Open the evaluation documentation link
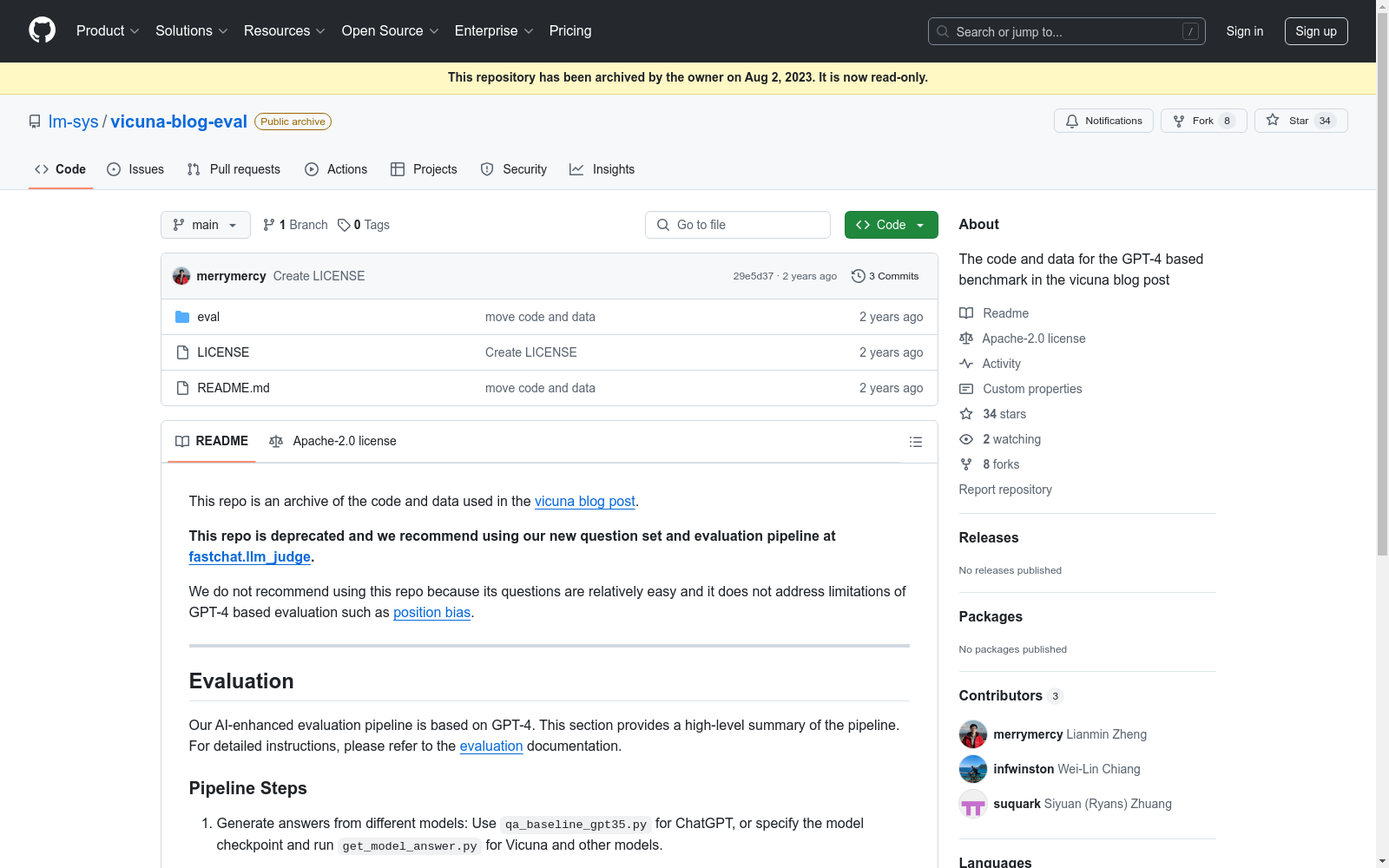Image resolution: width=1389 pixels, height=868 pixels. pyautogui.click(x=491, y=746)
